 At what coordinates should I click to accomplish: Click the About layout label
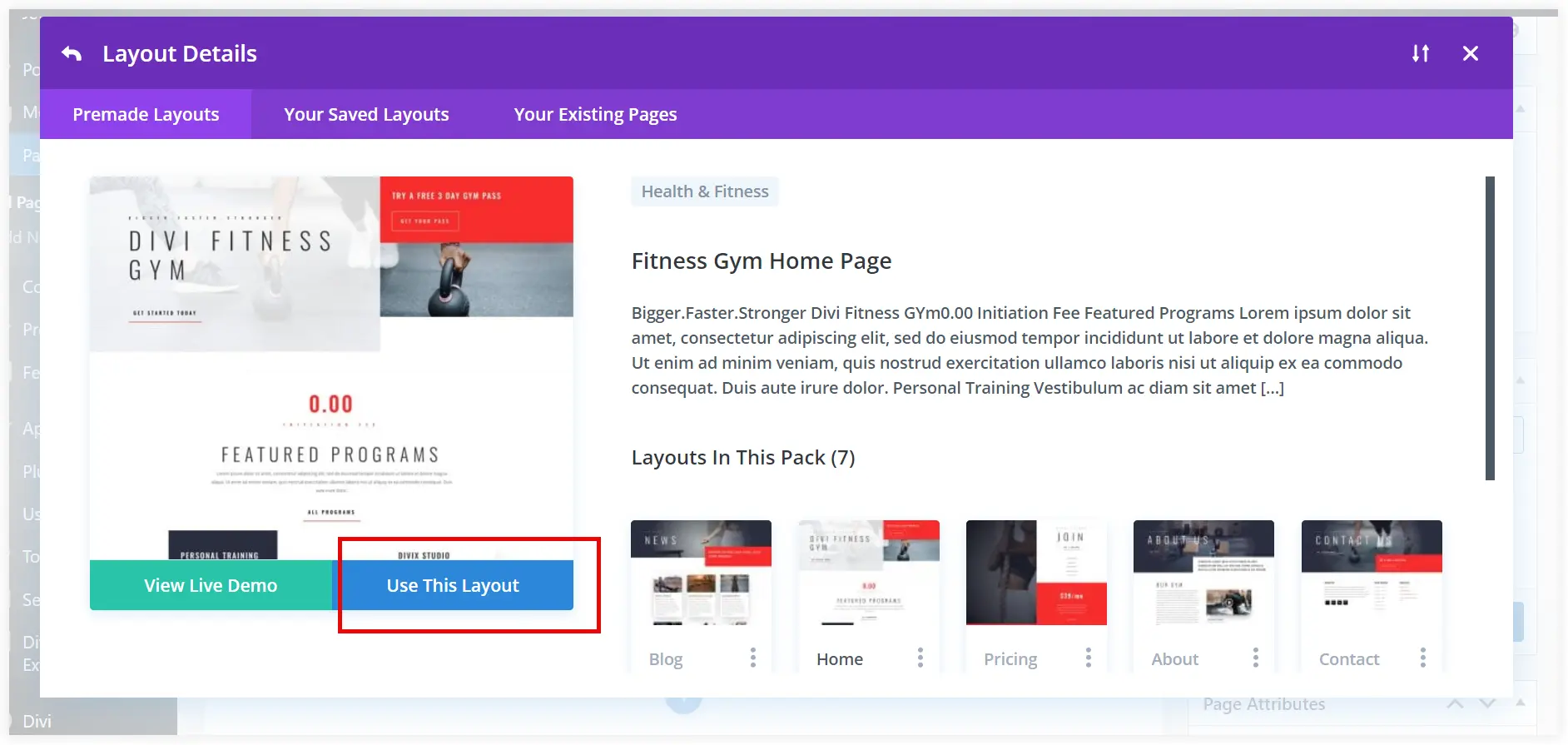point(1174,659)
